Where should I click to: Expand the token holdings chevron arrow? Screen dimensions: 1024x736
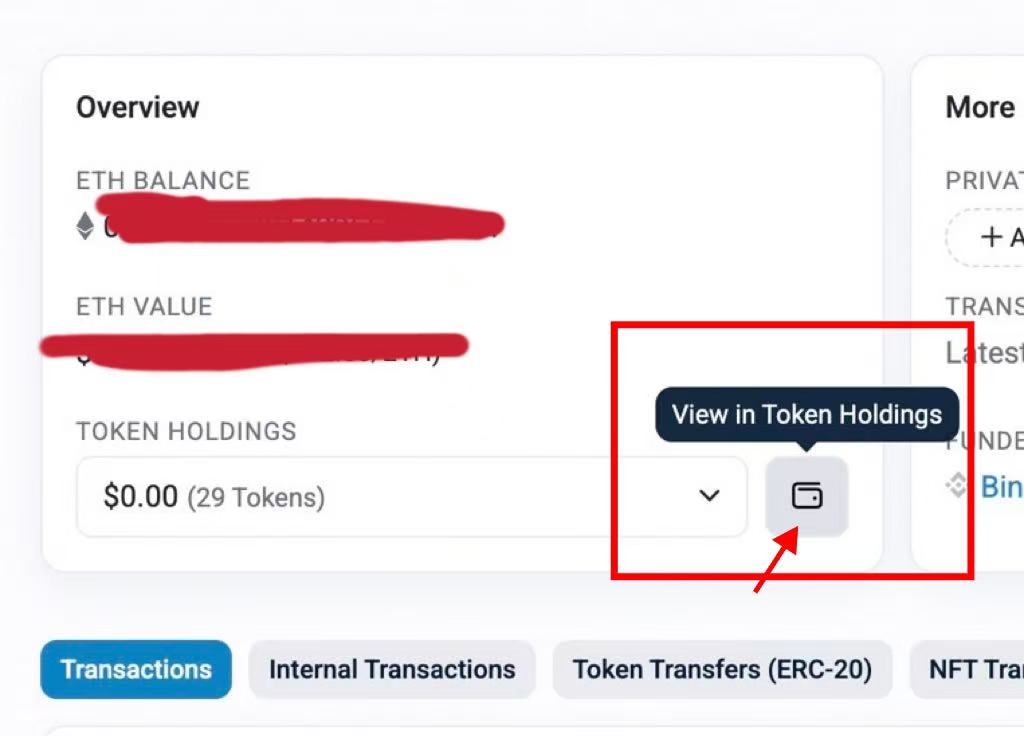tap(709, 496)
